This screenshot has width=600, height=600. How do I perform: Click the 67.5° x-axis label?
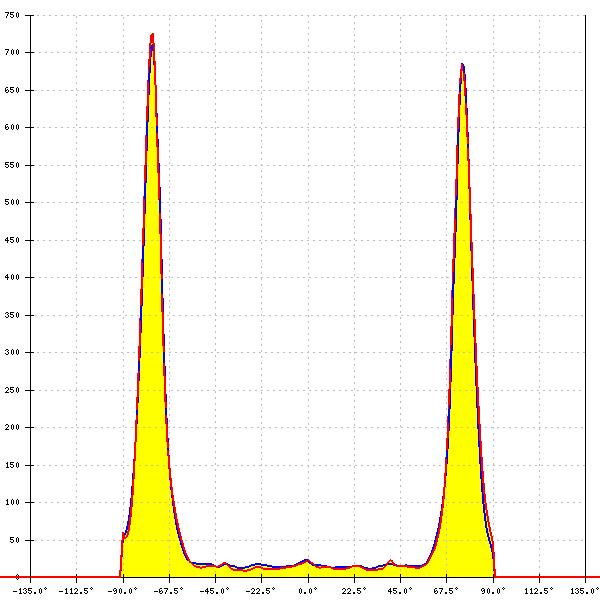(x=447, y=591)
